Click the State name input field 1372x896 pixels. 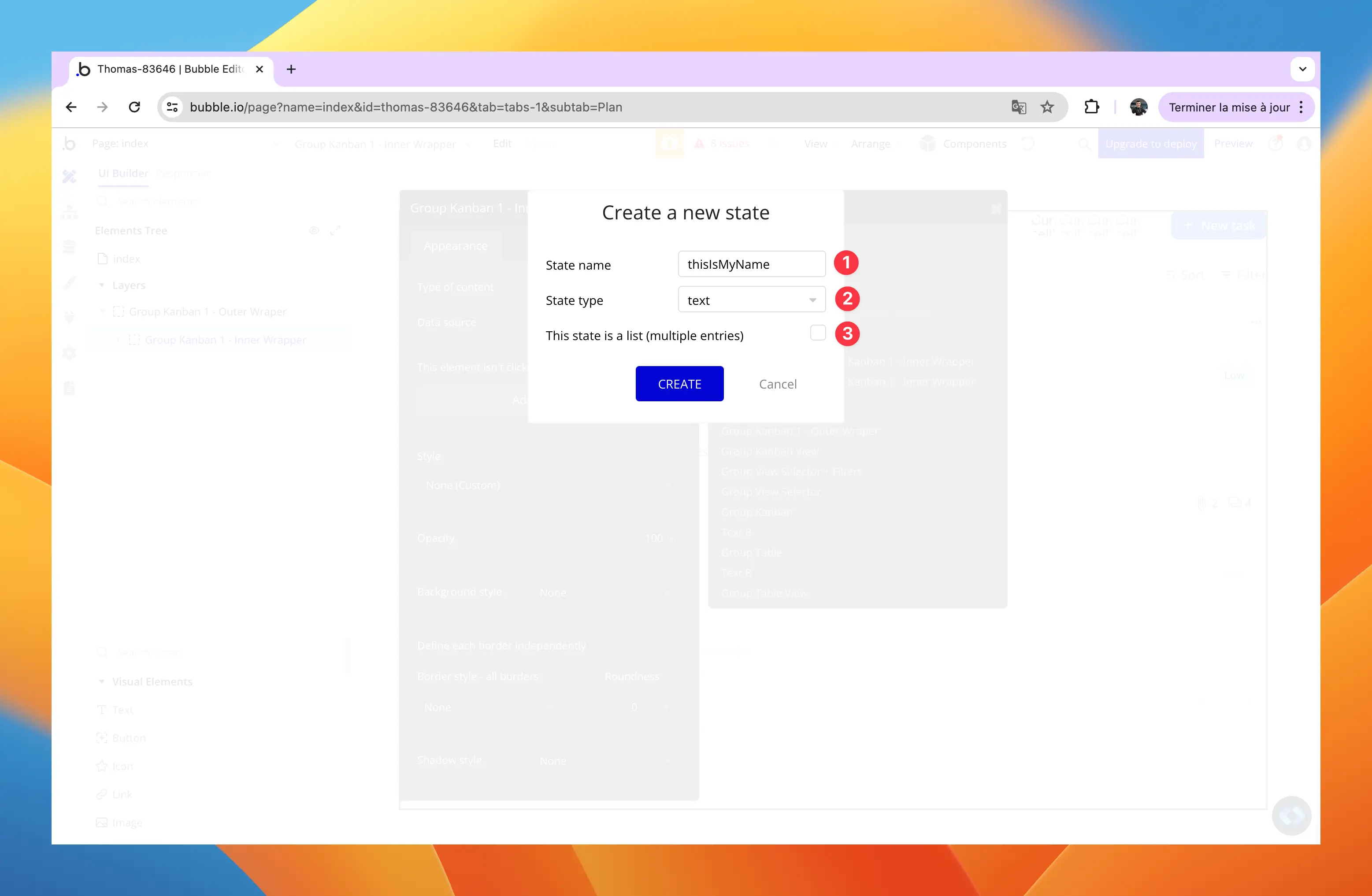click(751, 264)
